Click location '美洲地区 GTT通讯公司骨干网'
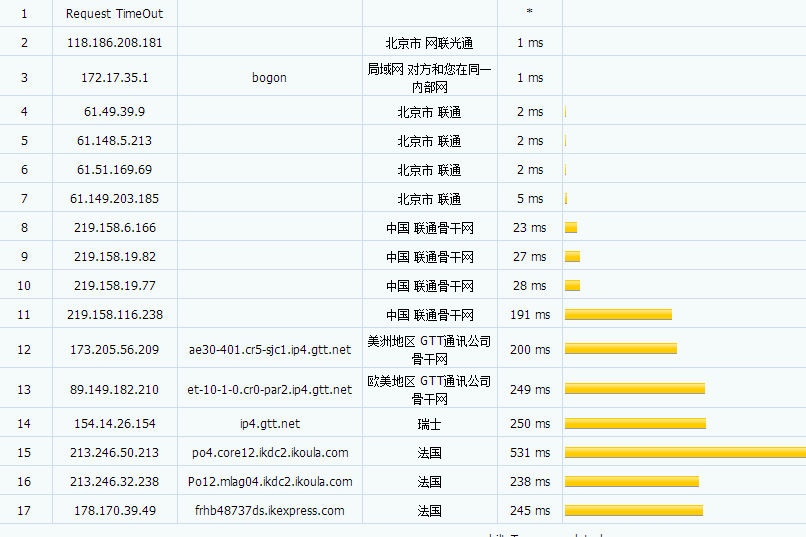 (429, 350)
